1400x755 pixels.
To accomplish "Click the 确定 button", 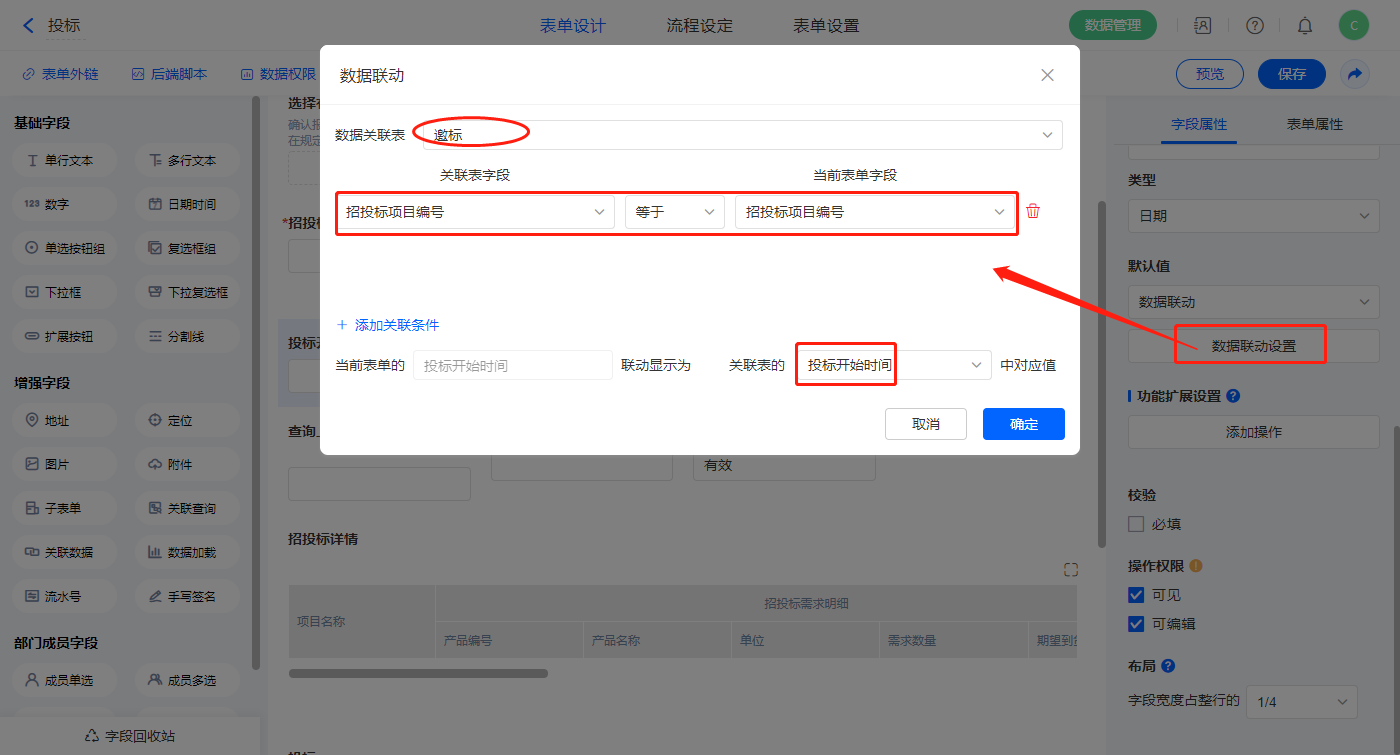I will [x=1023, y=424].
